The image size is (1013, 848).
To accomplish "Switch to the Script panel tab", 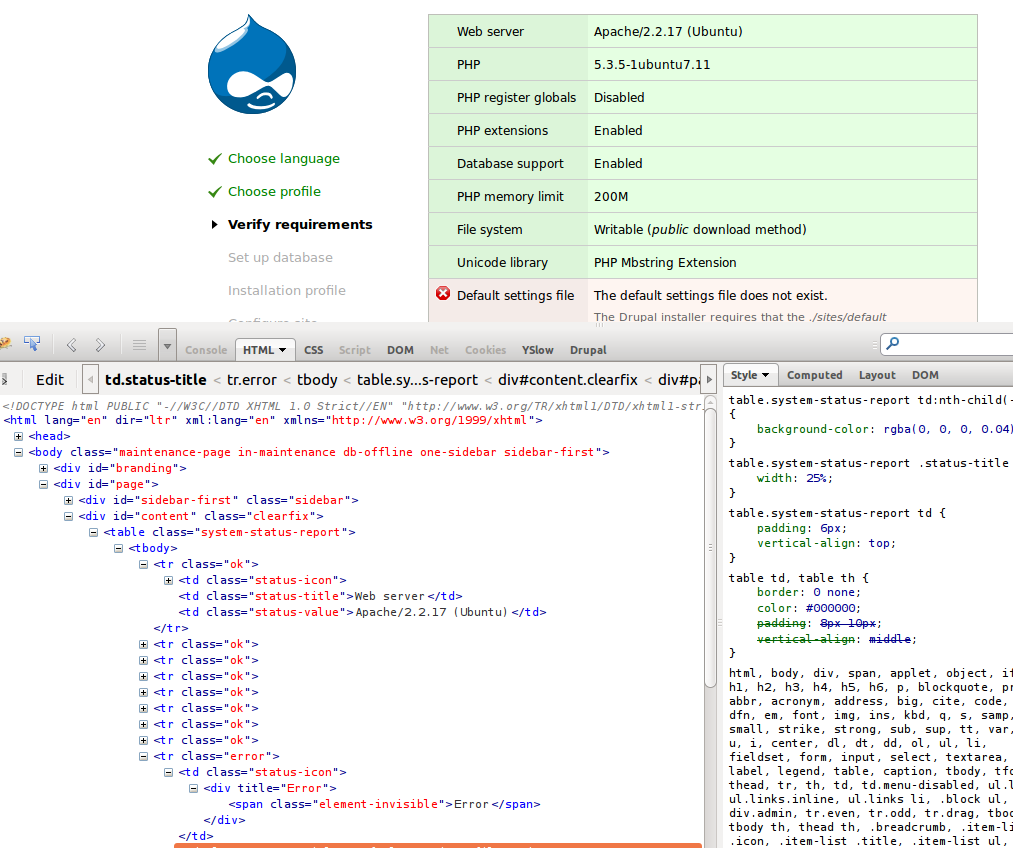I will tap(355, 350).
